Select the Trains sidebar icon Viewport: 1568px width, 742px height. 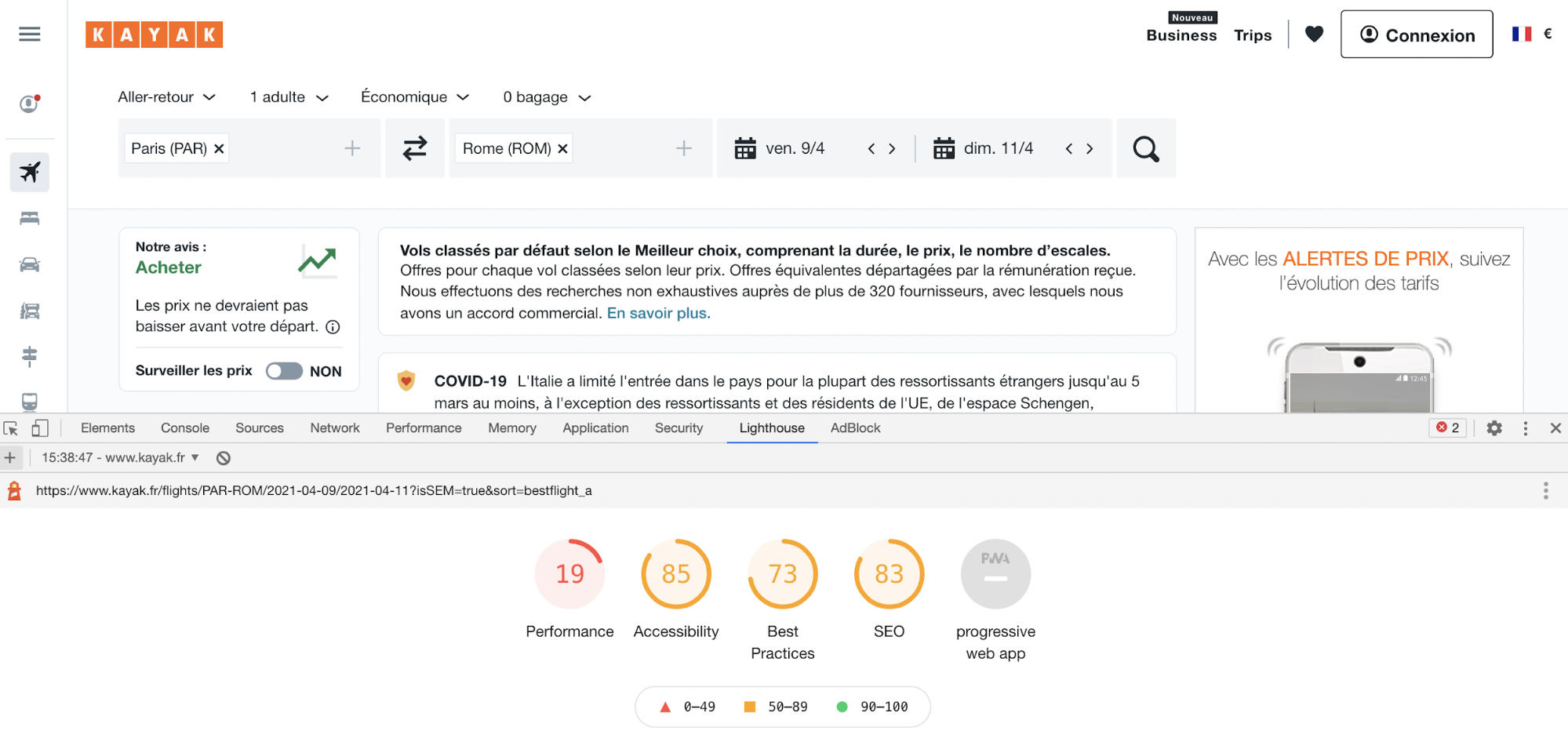click(x=29, y=402)
